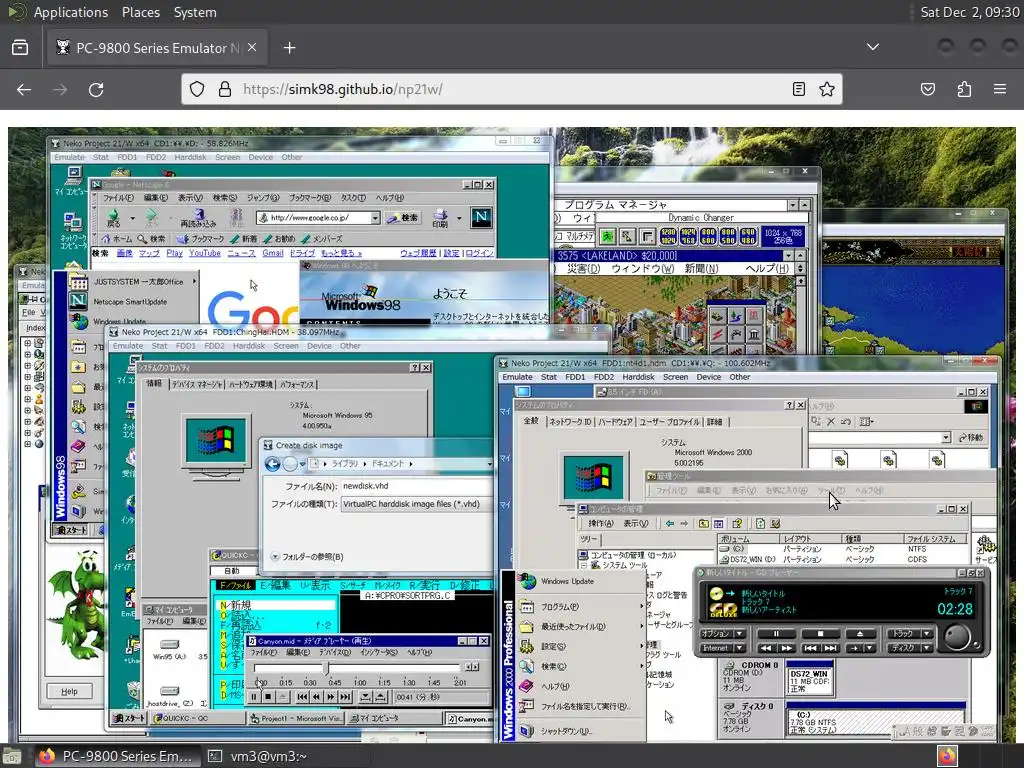Select 1280x1024 icon in Dynamic Changer
This screenshot has width=1024, height=768.
click(x=668, y=236)
